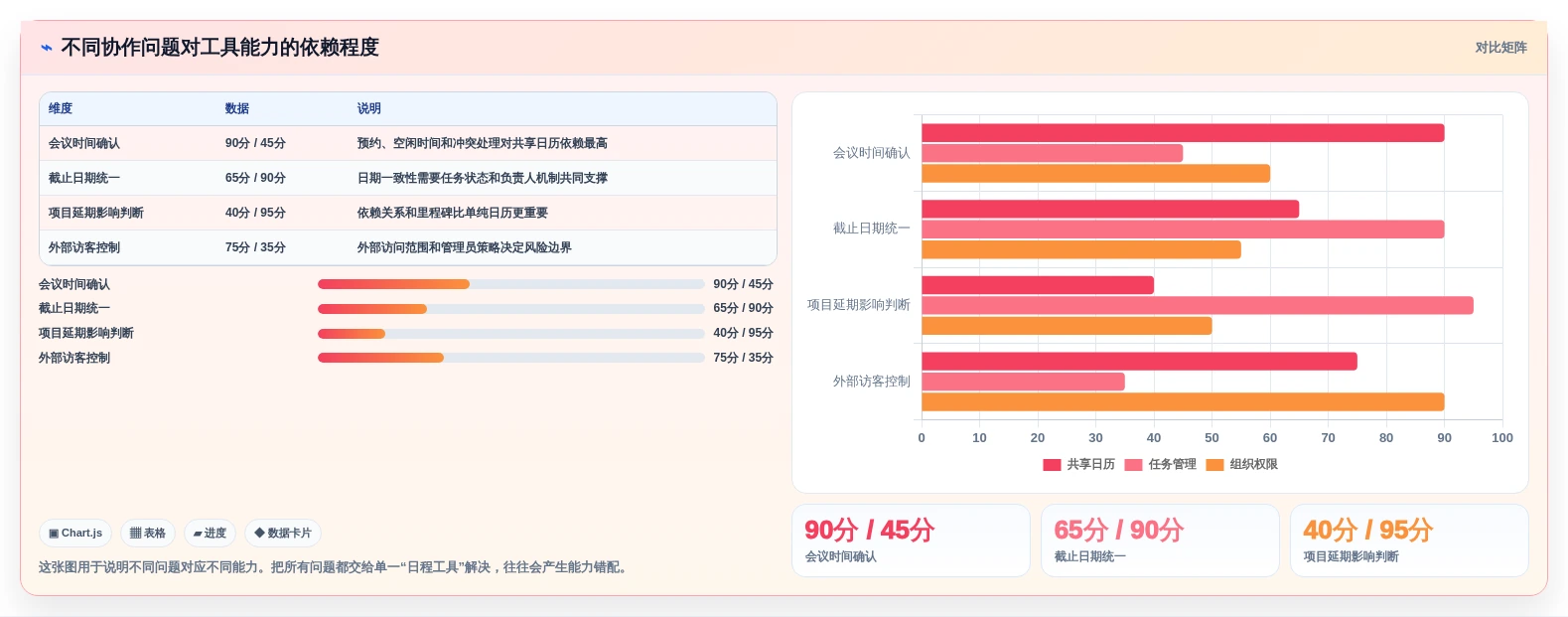The image size is (1568, 617).
Task: Click table value 75分 / 35分
Action: click(255, 247)
